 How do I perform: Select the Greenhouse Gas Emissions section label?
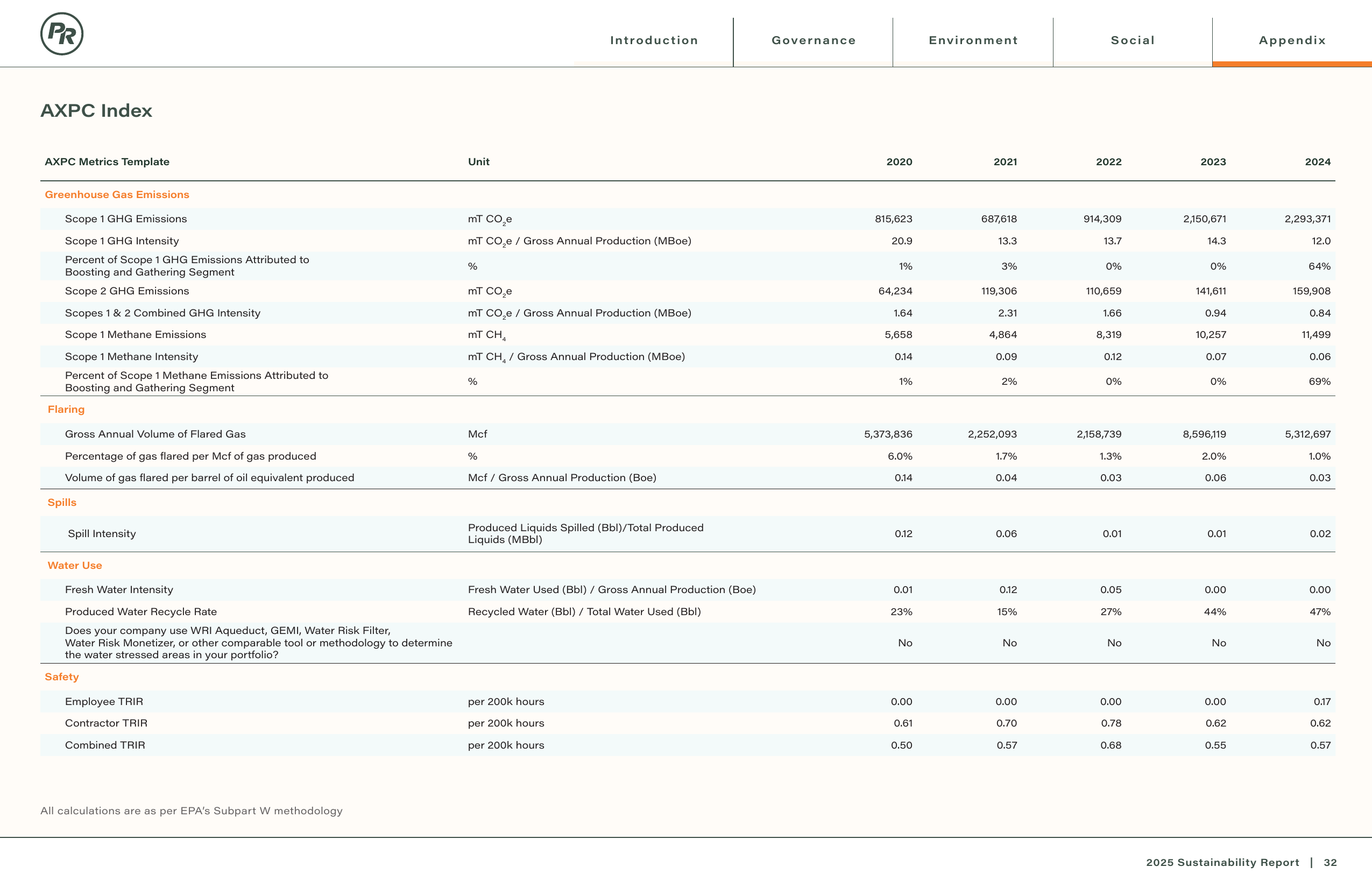(117, 195)
